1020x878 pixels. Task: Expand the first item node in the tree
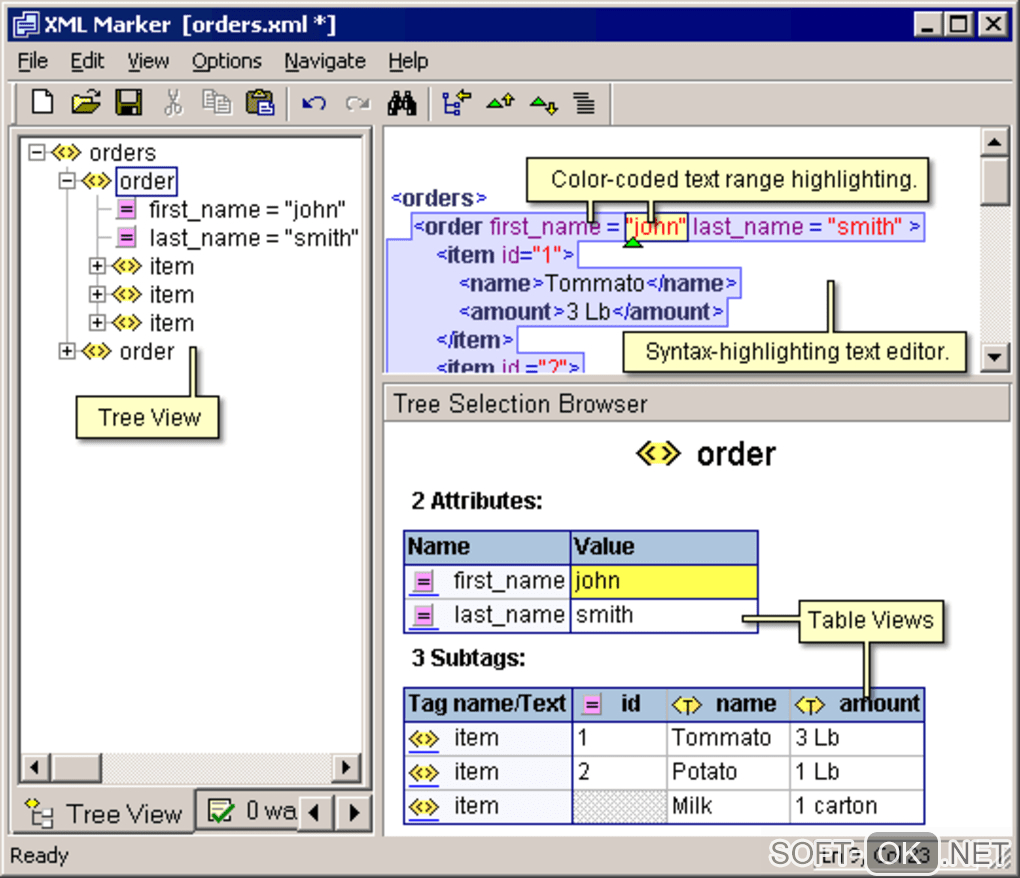pos(97,266)
